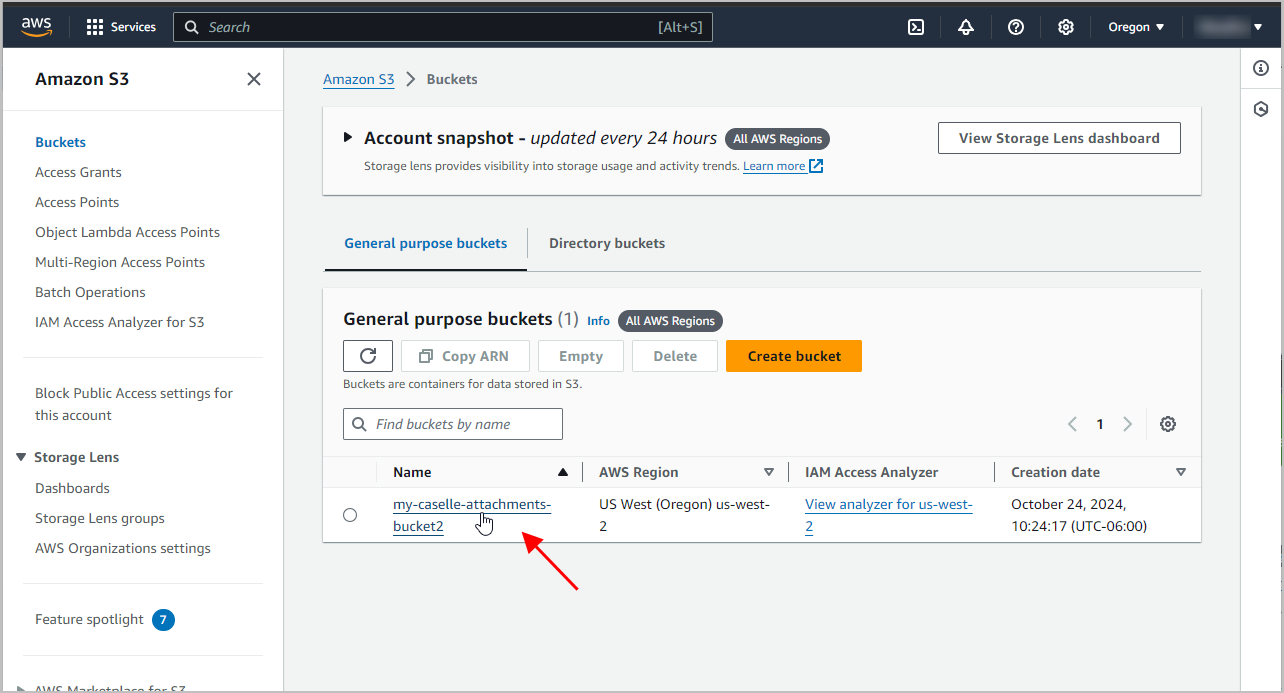Select the my-caselle-attachments-bucket2 radio button
This screenshot has height=693, width=1284.
350,515
